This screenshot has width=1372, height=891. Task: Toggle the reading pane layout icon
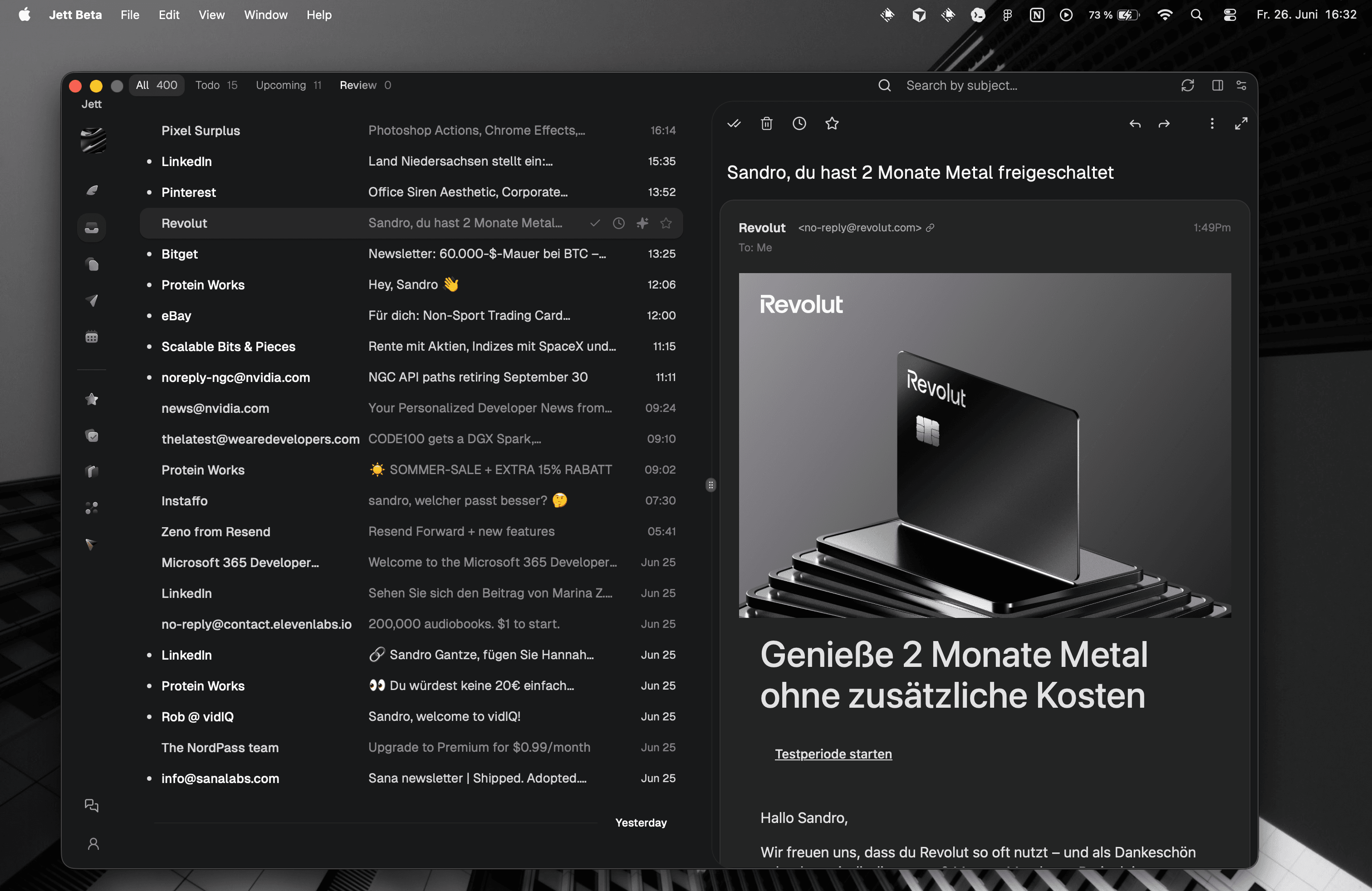[x=1217, y=85]
